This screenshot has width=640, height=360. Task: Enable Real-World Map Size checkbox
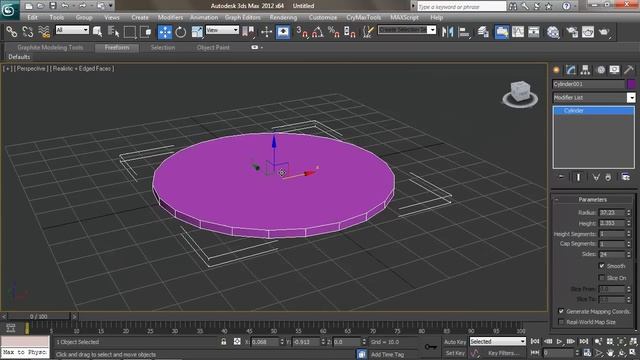coord(561,322)
